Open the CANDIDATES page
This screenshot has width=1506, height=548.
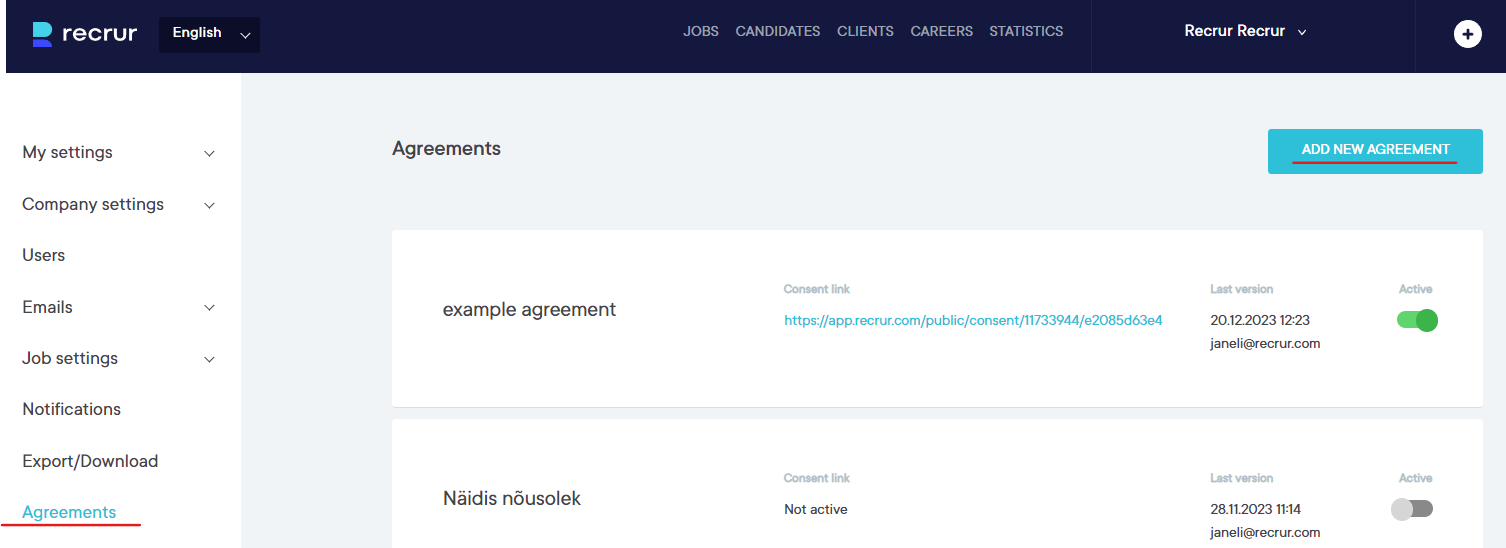(x=777, y=32)
